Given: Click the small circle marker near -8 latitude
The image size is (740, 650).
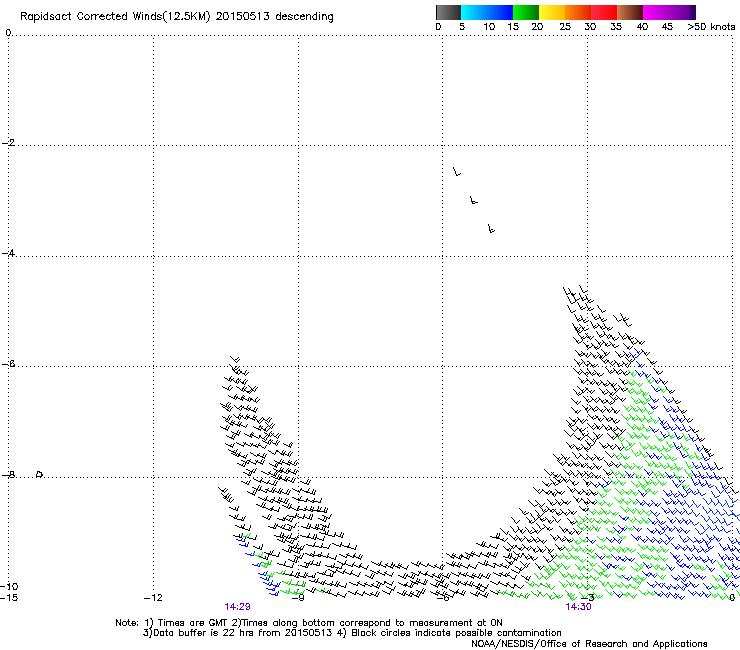Looking at the screenshot, I should coord(40,474).
